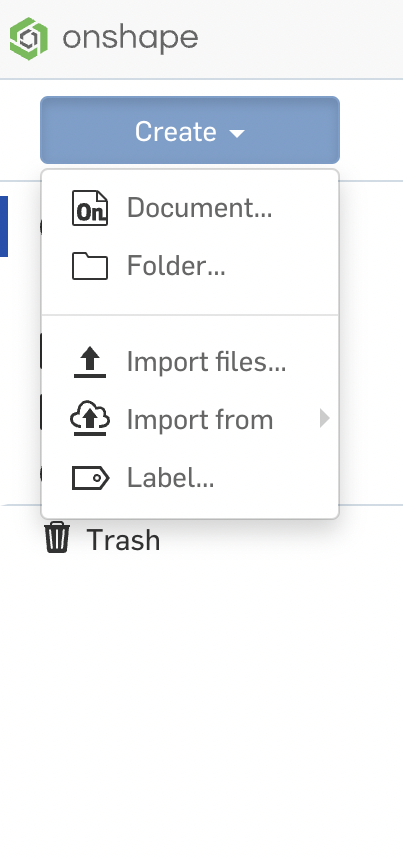The height and width of the screenshot is (859, 403).
Task: Click the green Onshape hexagon logo
Action: pyautogui.click(x=29, y=38)
